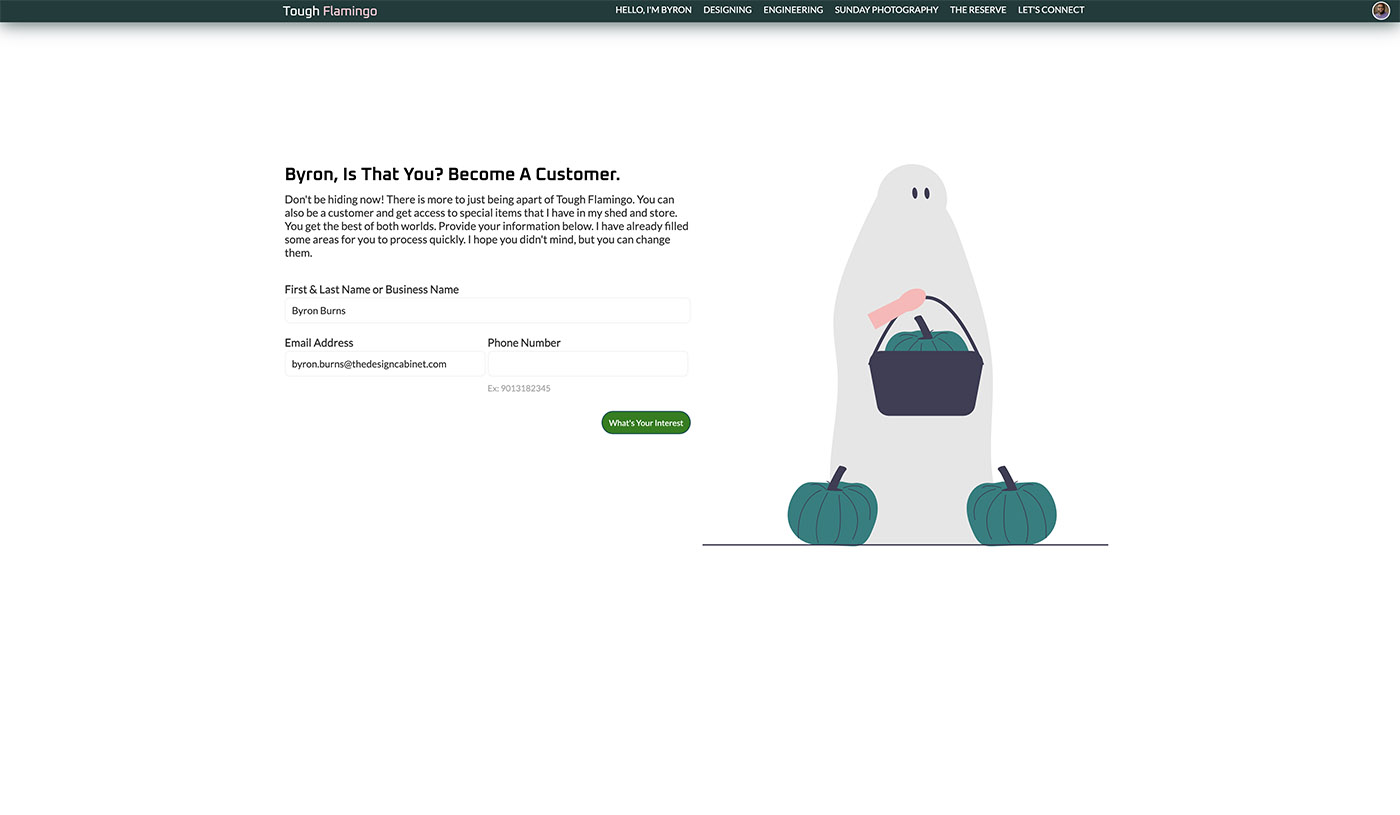
Task: Click the ghost's eyes in the illustration
Action: coord(920,193)
